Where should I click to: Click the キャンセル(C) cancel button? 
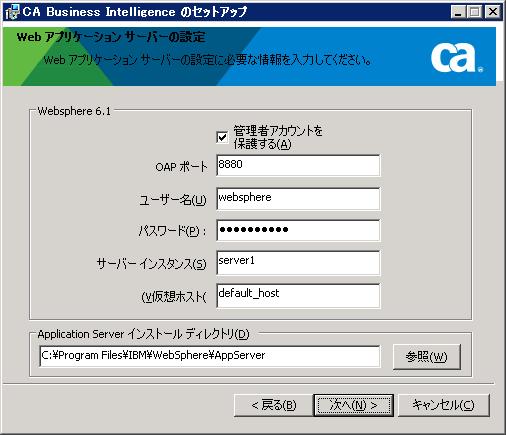coord(444,405)
